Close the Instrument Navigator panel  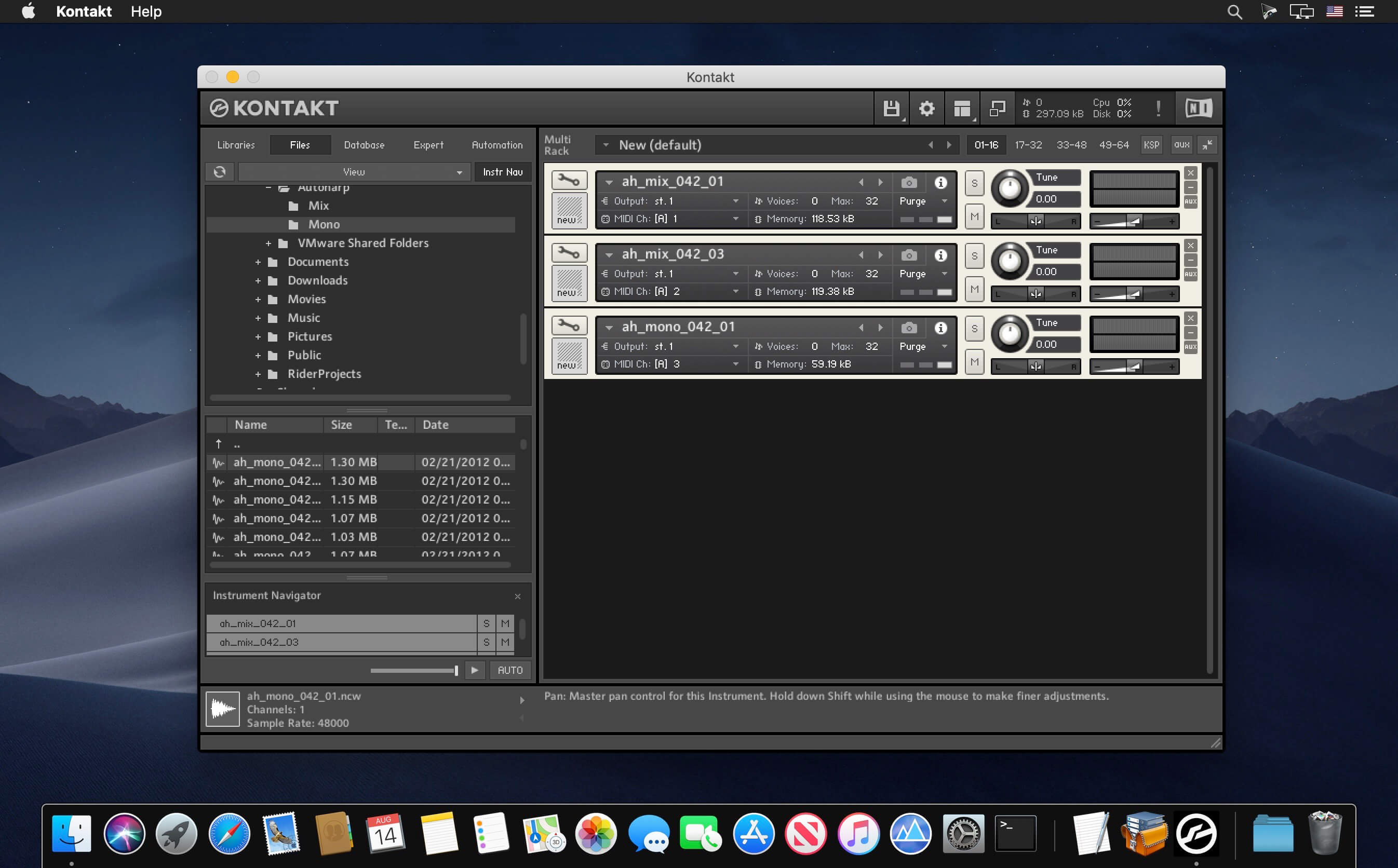517,596
